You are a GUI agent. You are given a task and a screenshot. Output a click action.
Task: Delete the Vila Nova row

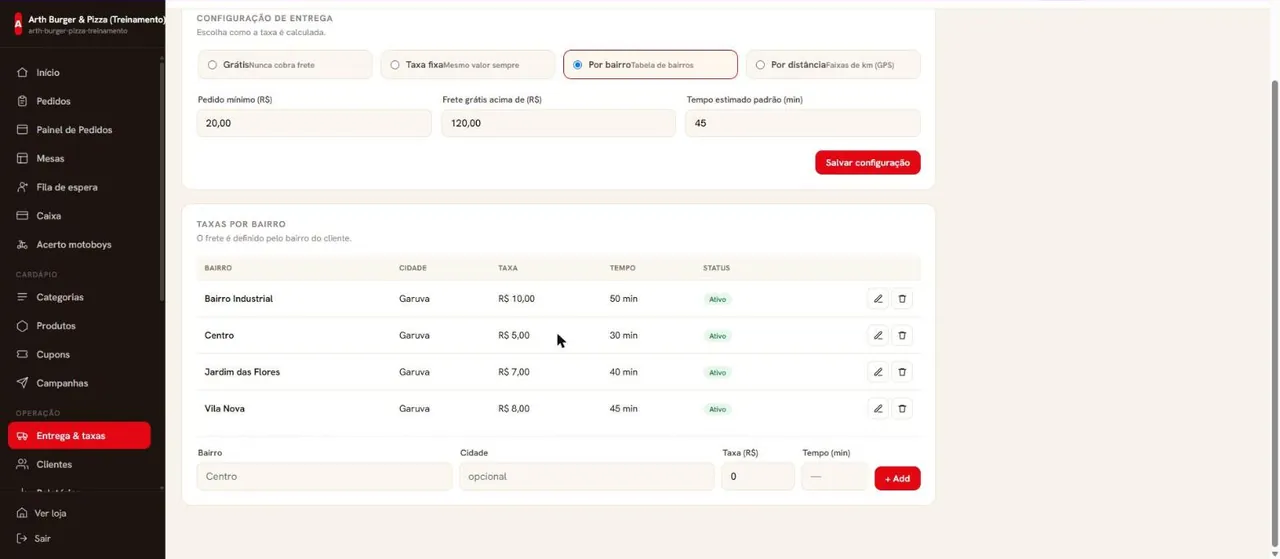tap(902, 408)
